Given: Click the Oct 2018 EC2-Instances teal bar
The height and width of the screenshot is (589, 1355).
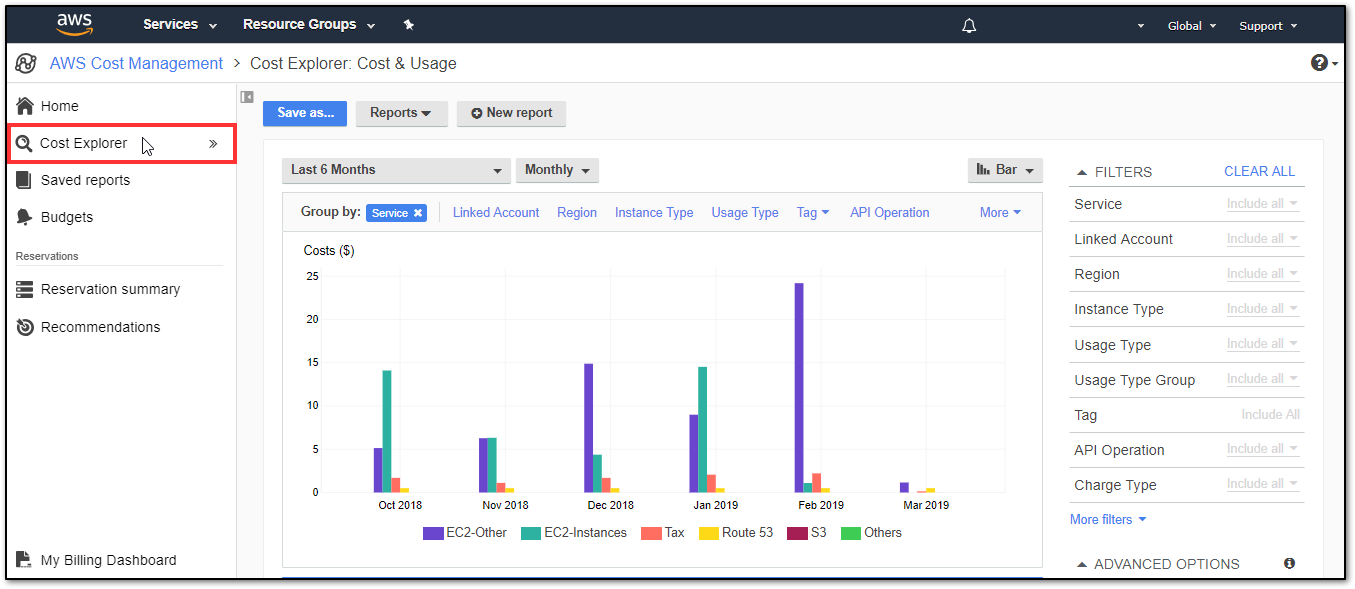Looking at the screenshot, I should coord(387,431).
